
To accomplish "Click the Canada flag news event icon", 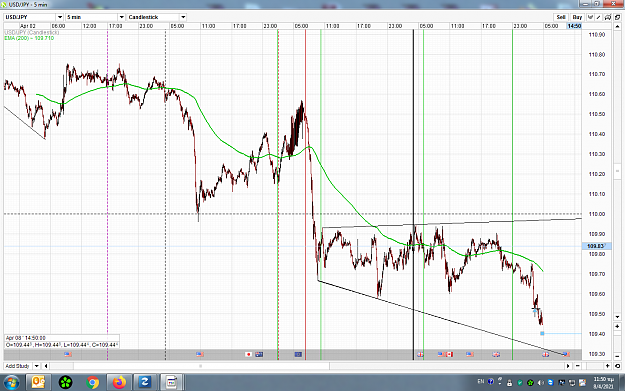I will [x=449, y=354].
